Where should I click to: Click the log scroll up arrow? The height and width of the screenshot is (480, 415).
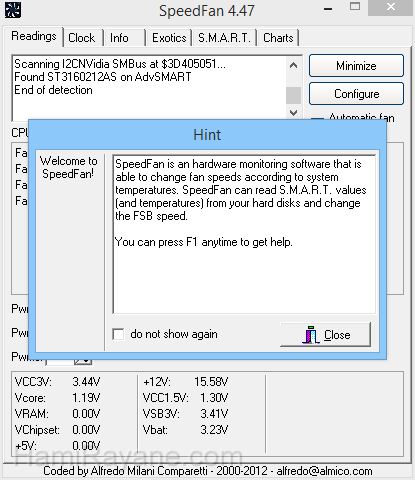coord(294,65)
